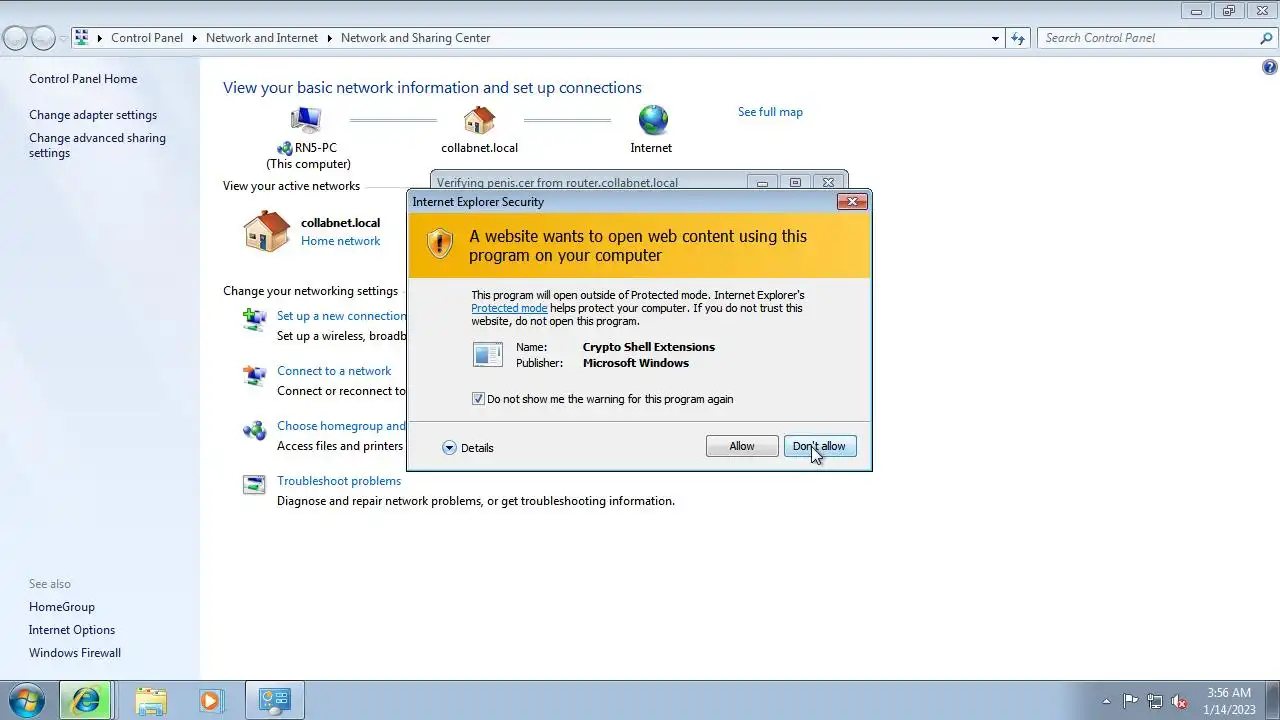Click the network status tray icon
1280x720 pixels.
tap(1155, 701)
